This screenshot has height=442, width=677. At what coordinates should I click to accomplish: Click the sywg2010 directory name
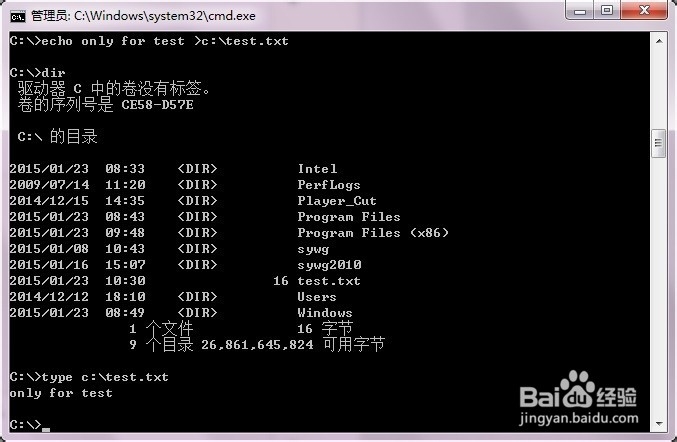point(329,265)
